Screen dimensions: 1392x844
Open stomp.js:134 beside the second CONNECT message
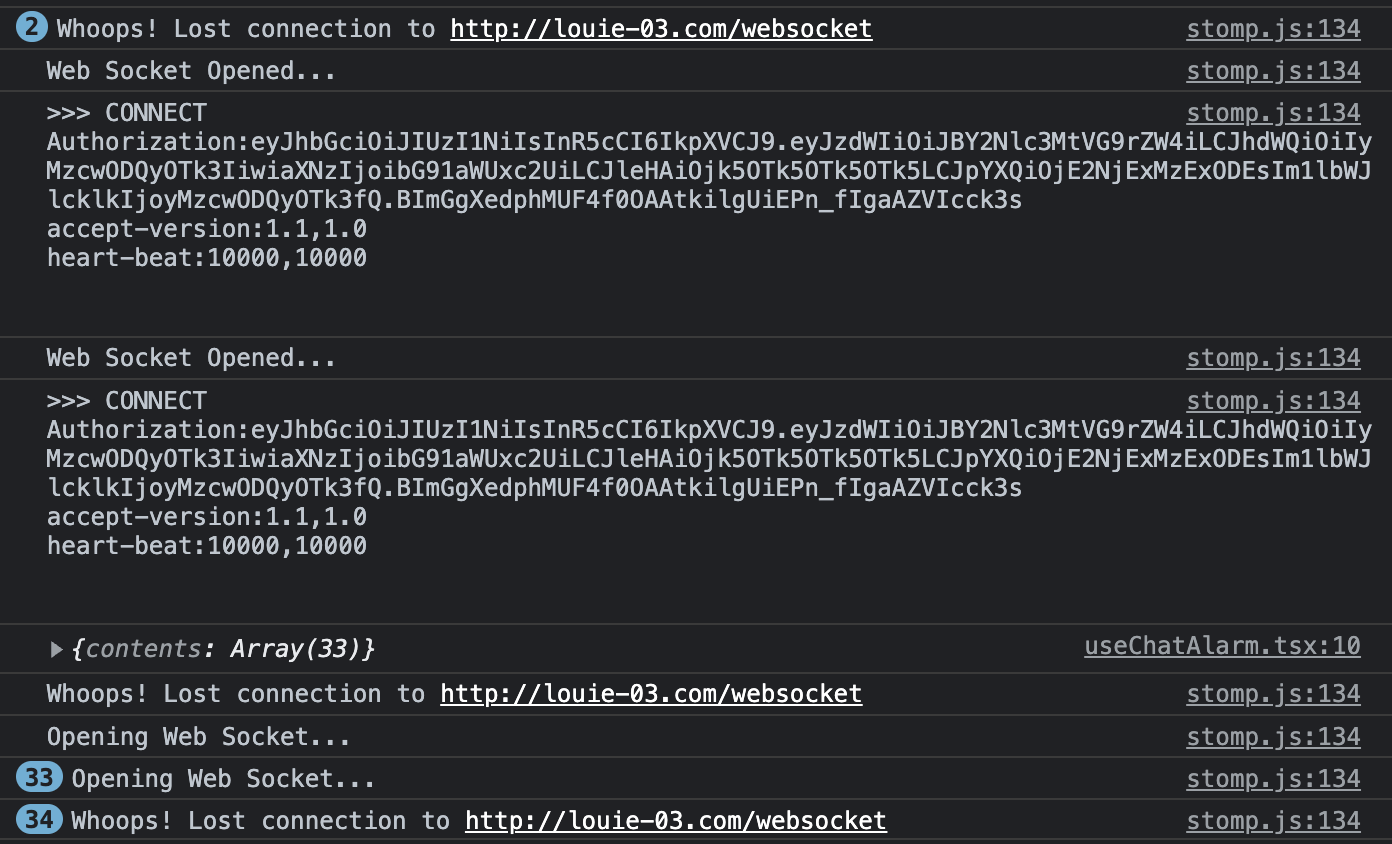click(x=1273, y=401)
